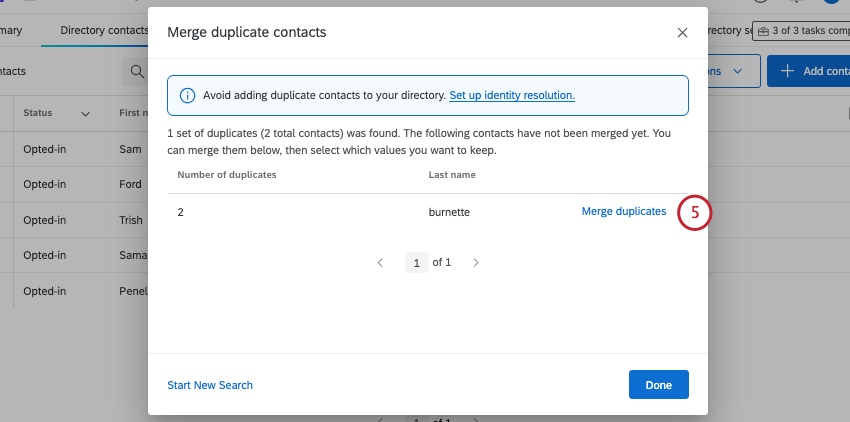This screenshot has width=850, height=422.
Task: Click the page number input field
Action: [417, 263]
